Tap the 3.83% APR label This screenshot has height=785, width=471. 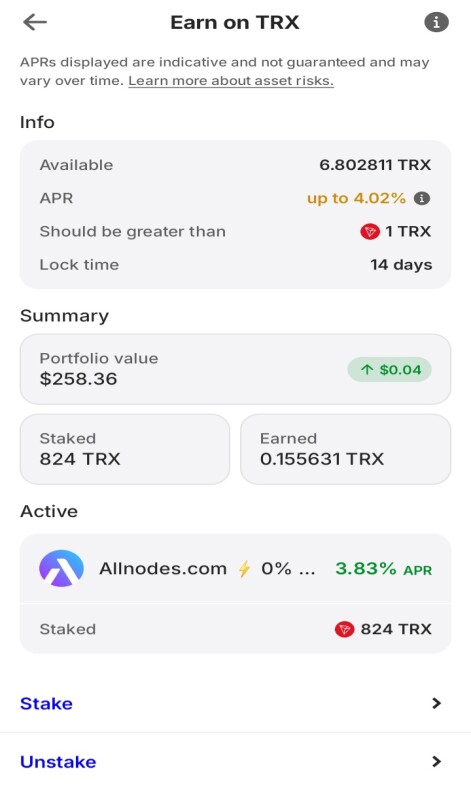[383, 569]
